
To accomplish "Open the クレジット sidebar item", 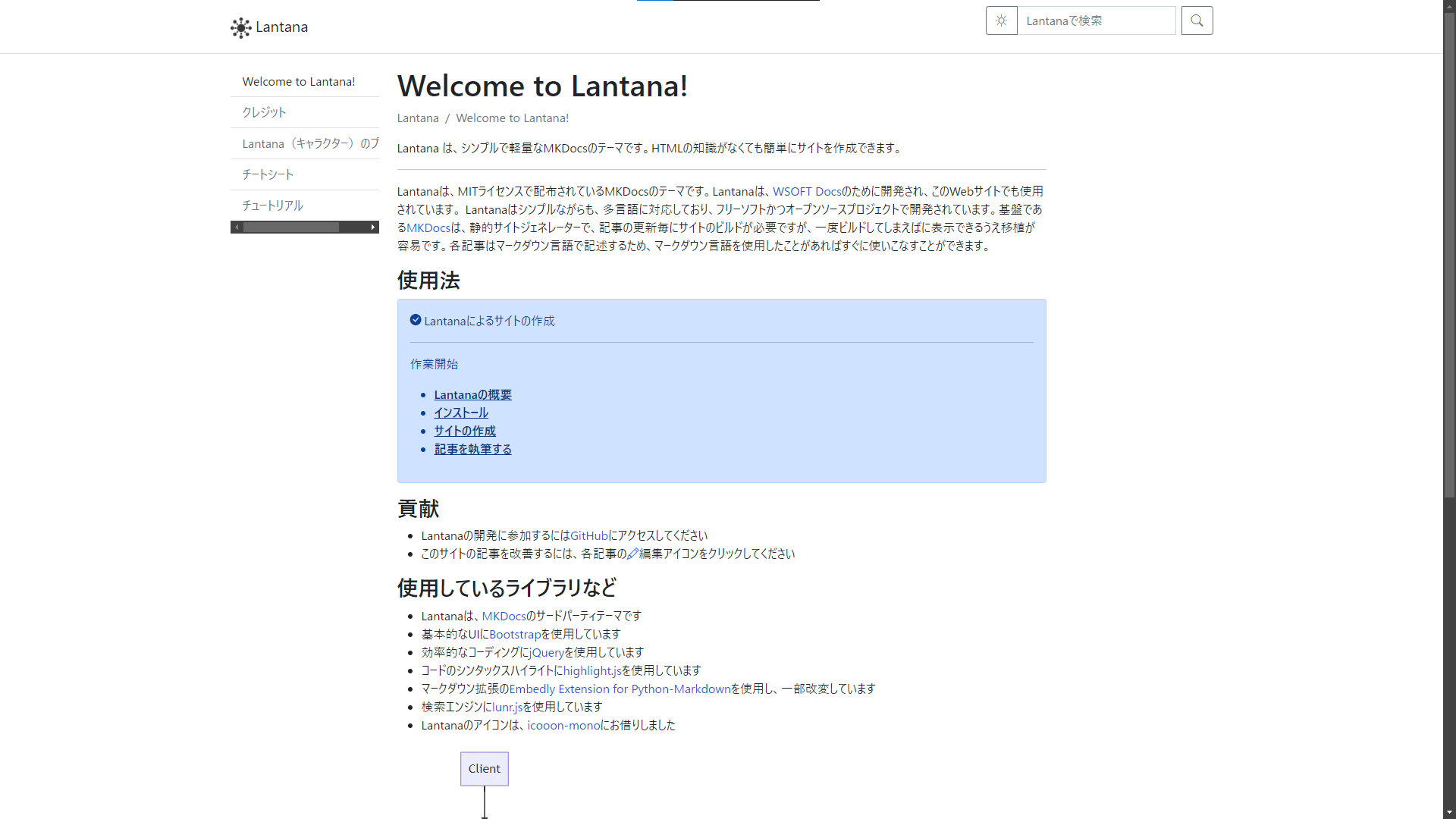I will pyautogui.click(x=264, y=112).
